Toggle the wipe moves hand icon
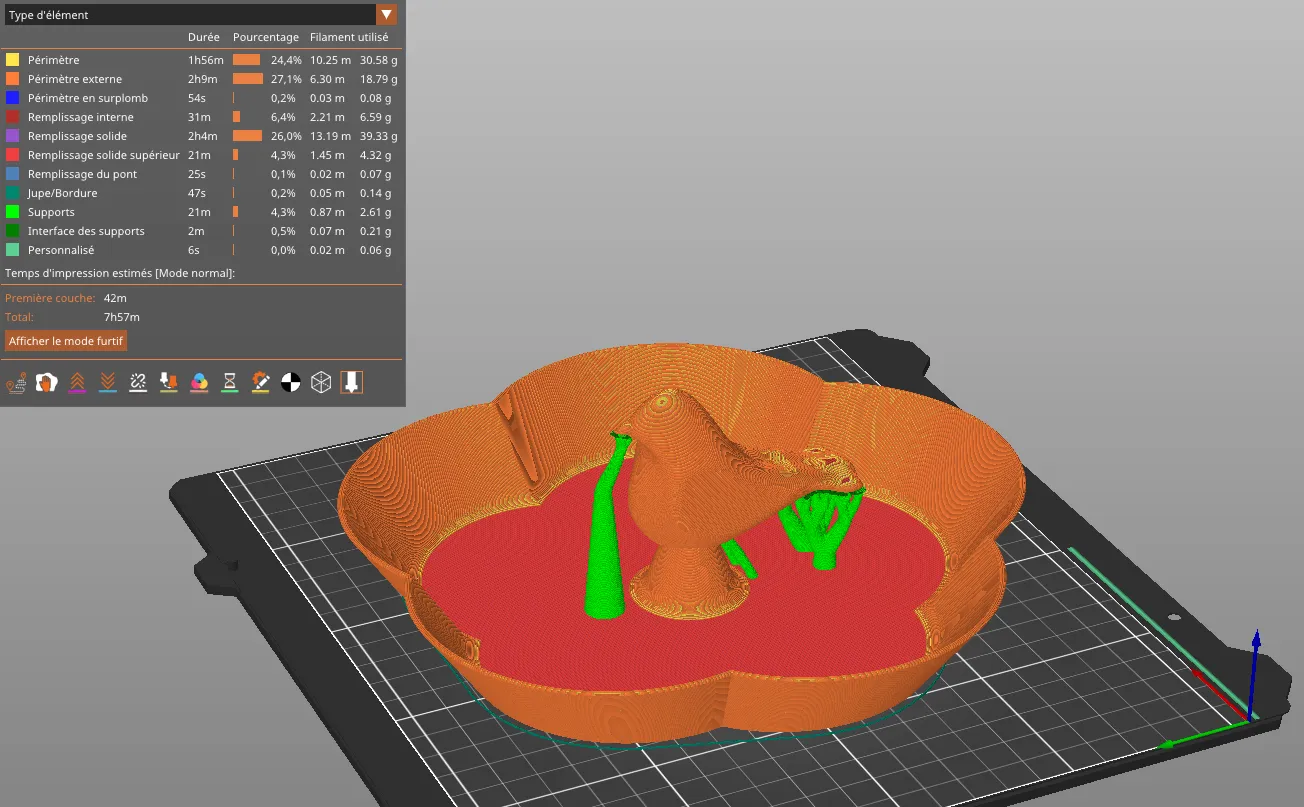 46,382
